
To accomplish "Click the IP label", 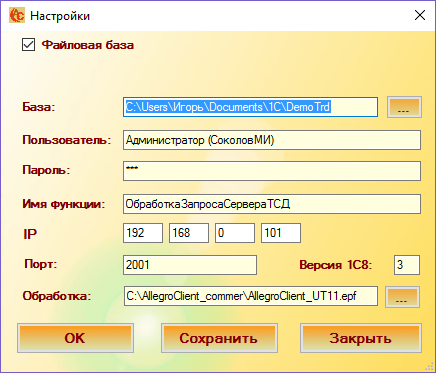I will [x=30, y=234].
